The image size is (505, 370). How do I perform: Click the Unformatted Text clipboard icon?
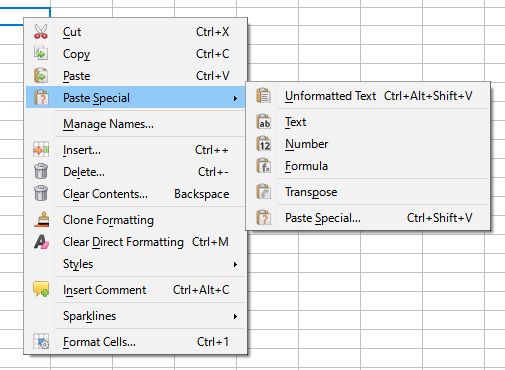(263, 96)
